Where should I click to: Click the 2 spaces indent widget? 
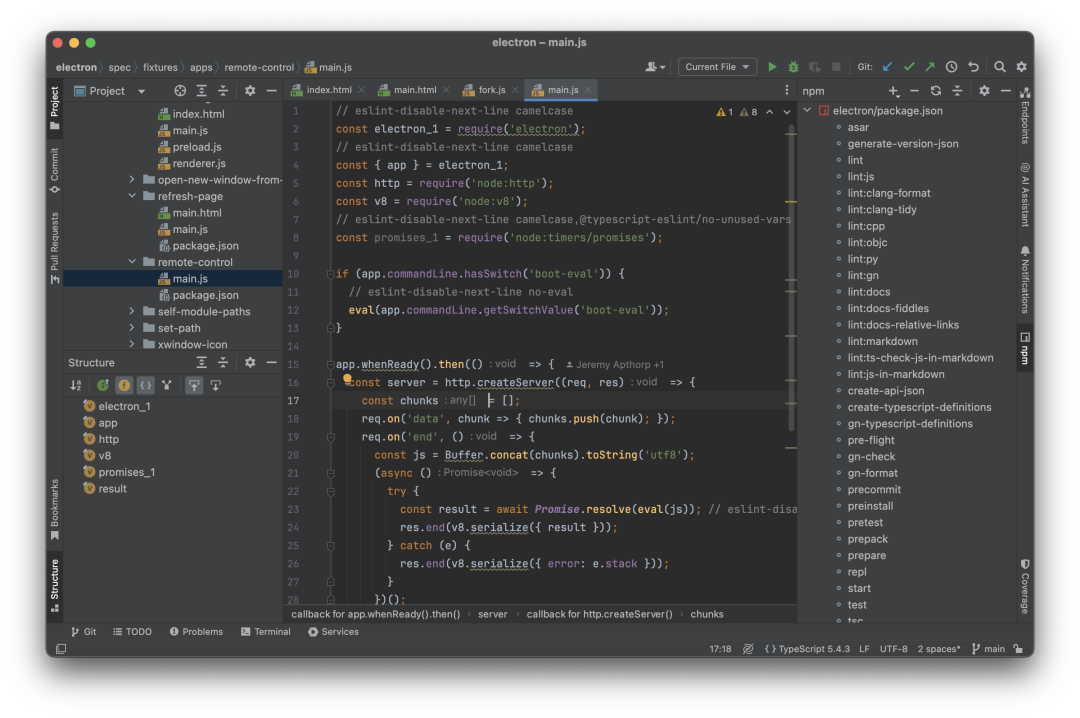point(939,649)
